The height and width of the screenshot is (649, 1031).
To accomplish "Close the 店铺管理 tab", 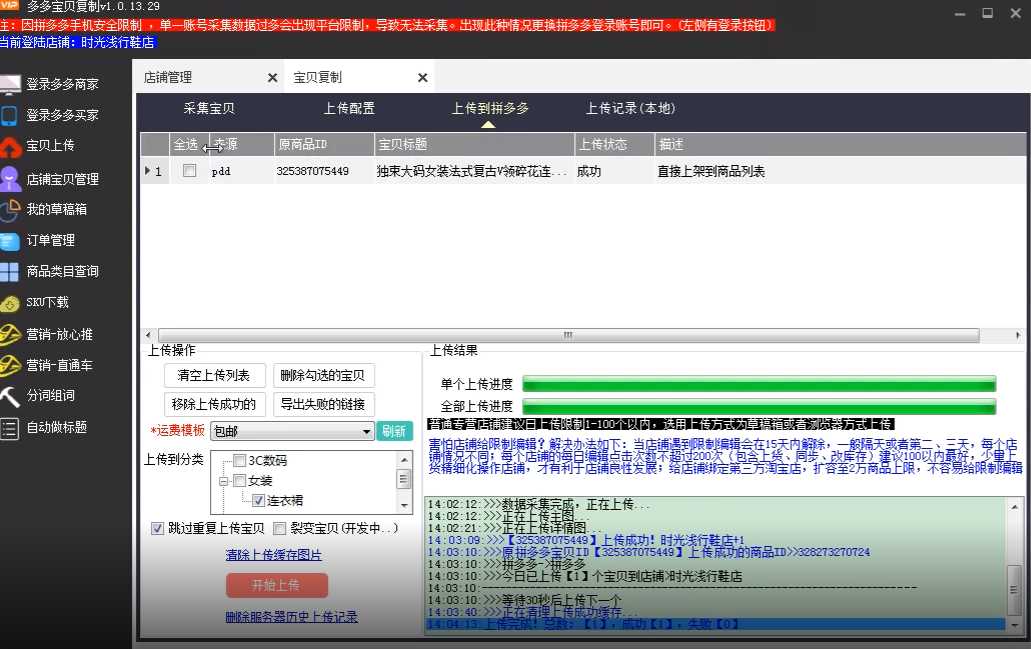I will click(272, 78).
